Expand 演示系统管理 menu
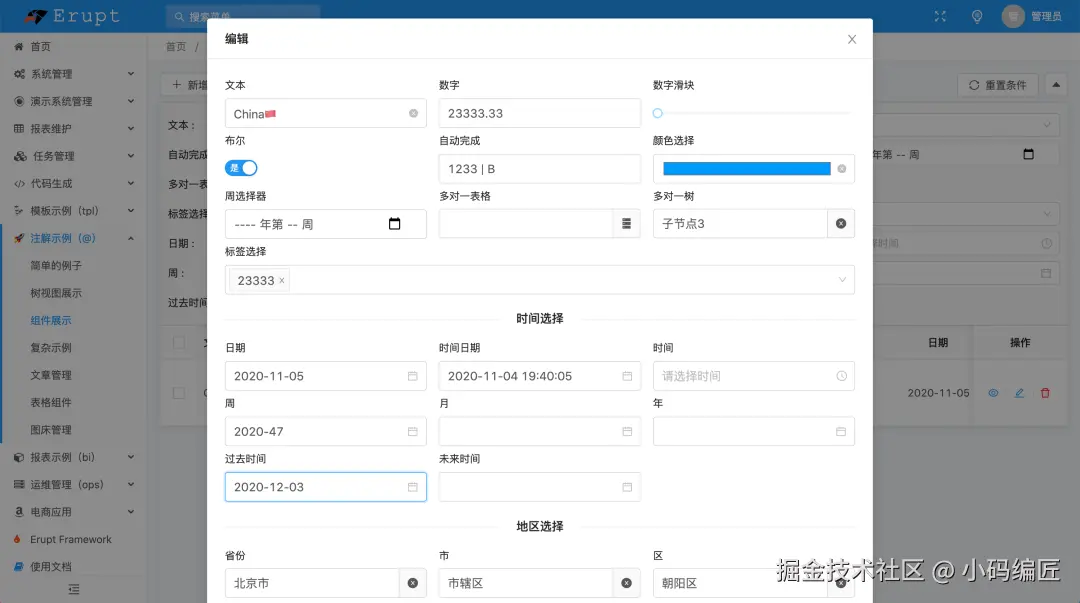Viewport: 1080px width, 603px height. [x=74, y=101]
